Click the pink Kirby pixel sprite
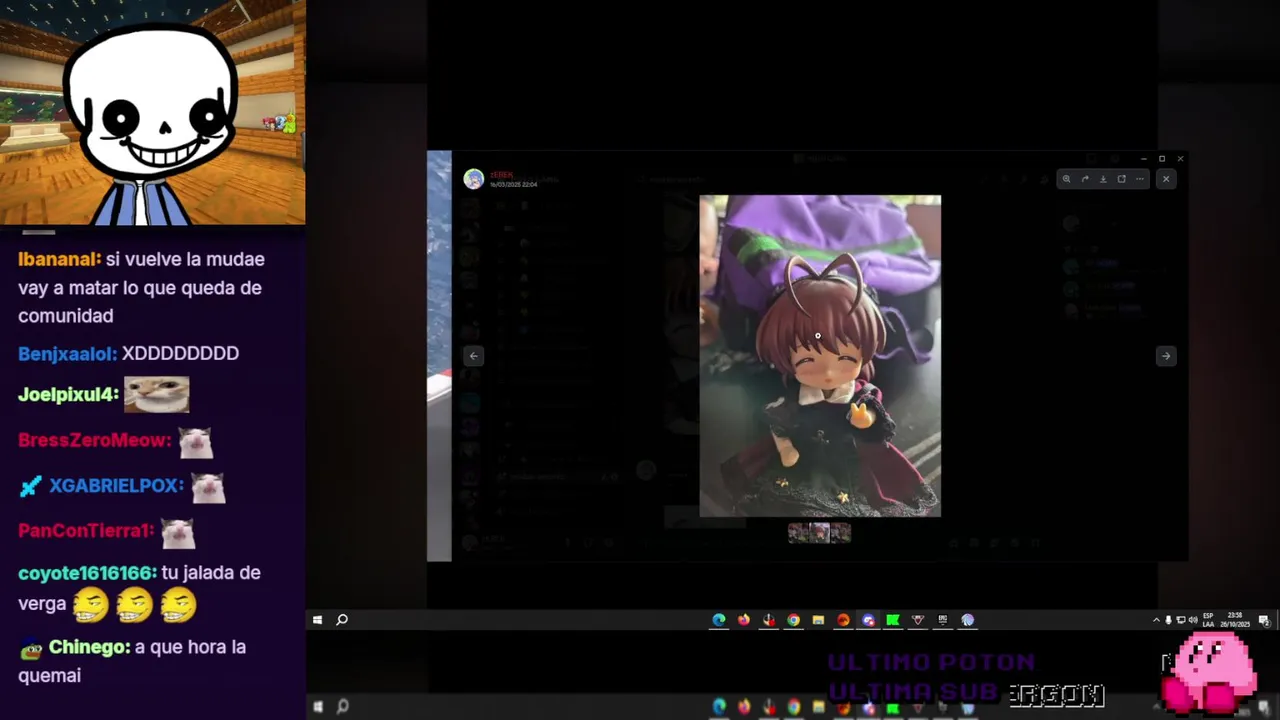1280x720 pixels. (1210, 672)
